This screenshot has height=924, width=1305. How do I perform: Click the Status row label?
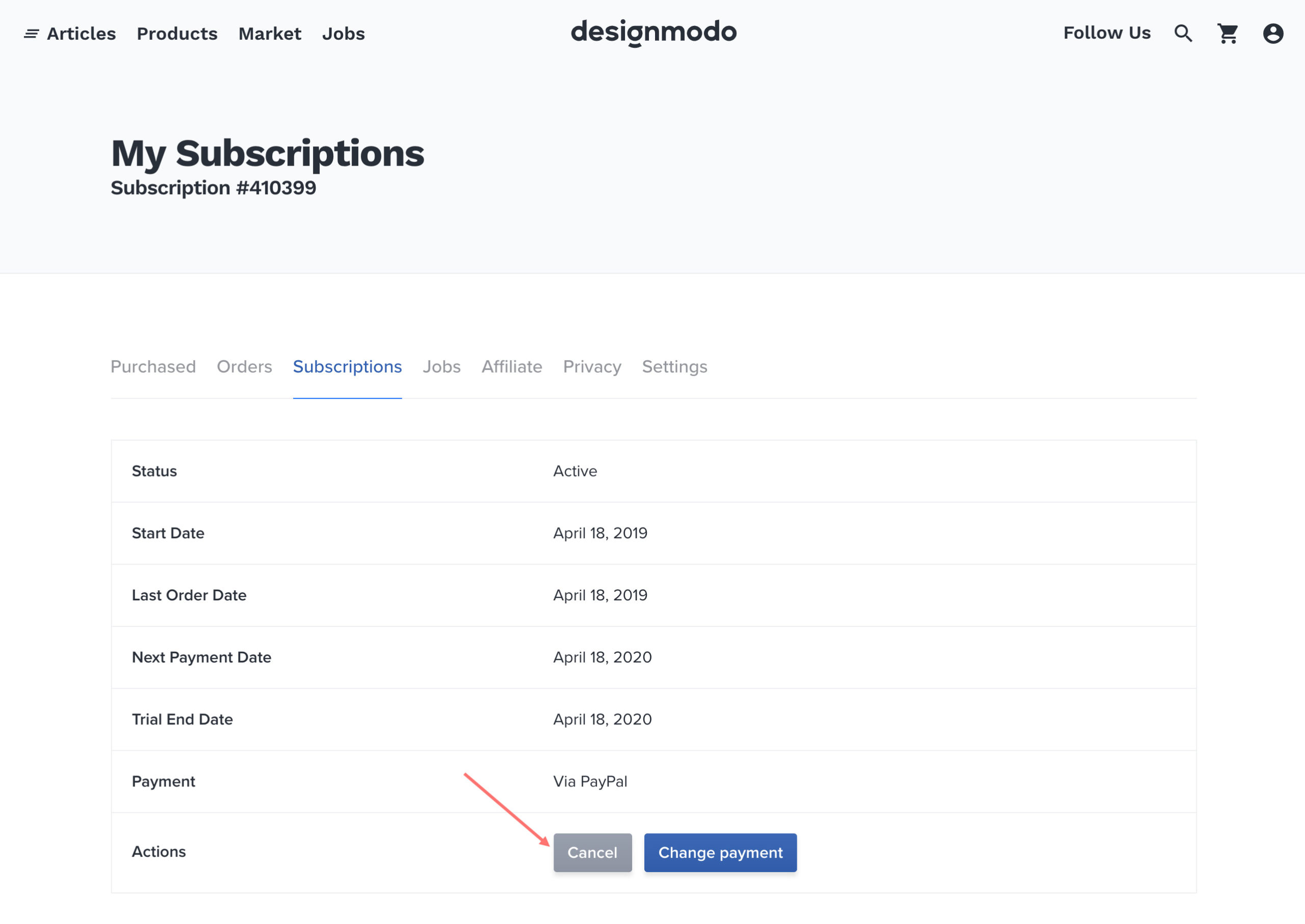[x=154, y=471]
